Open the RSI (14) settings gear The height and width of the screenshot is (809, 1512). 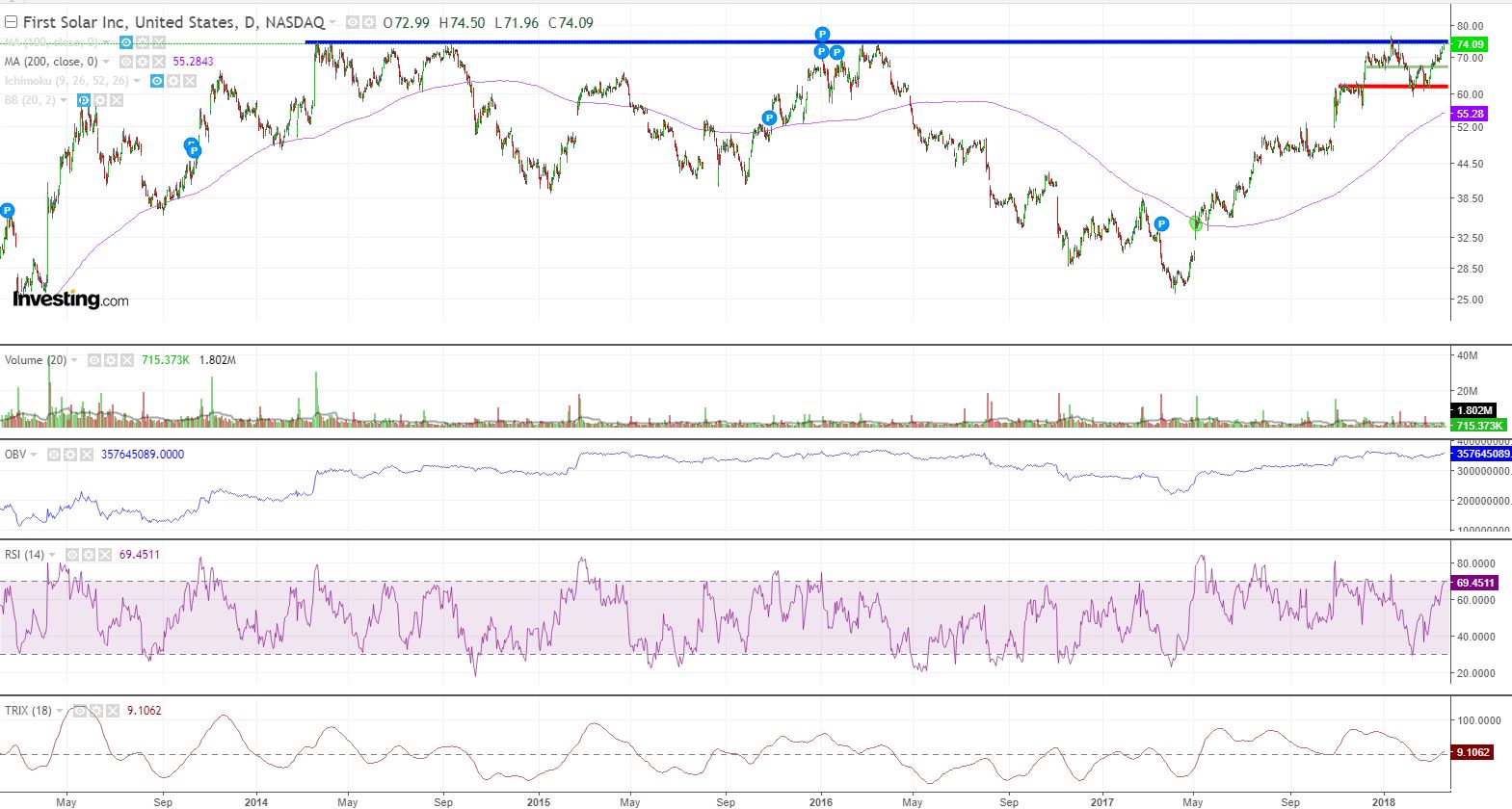[89, 555]
